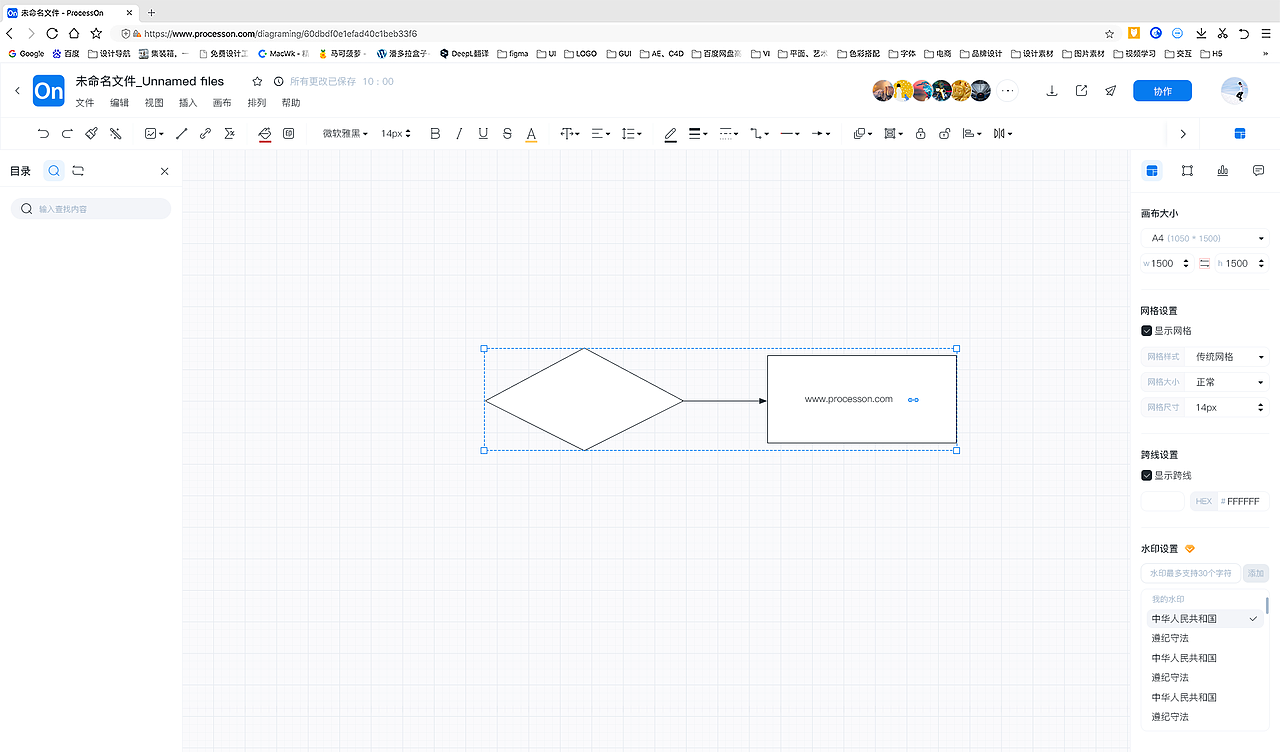The image size is (1280, 752).
Task: Click the user profile avatar
Action: pyautogui.click(x=1235, y=91)
